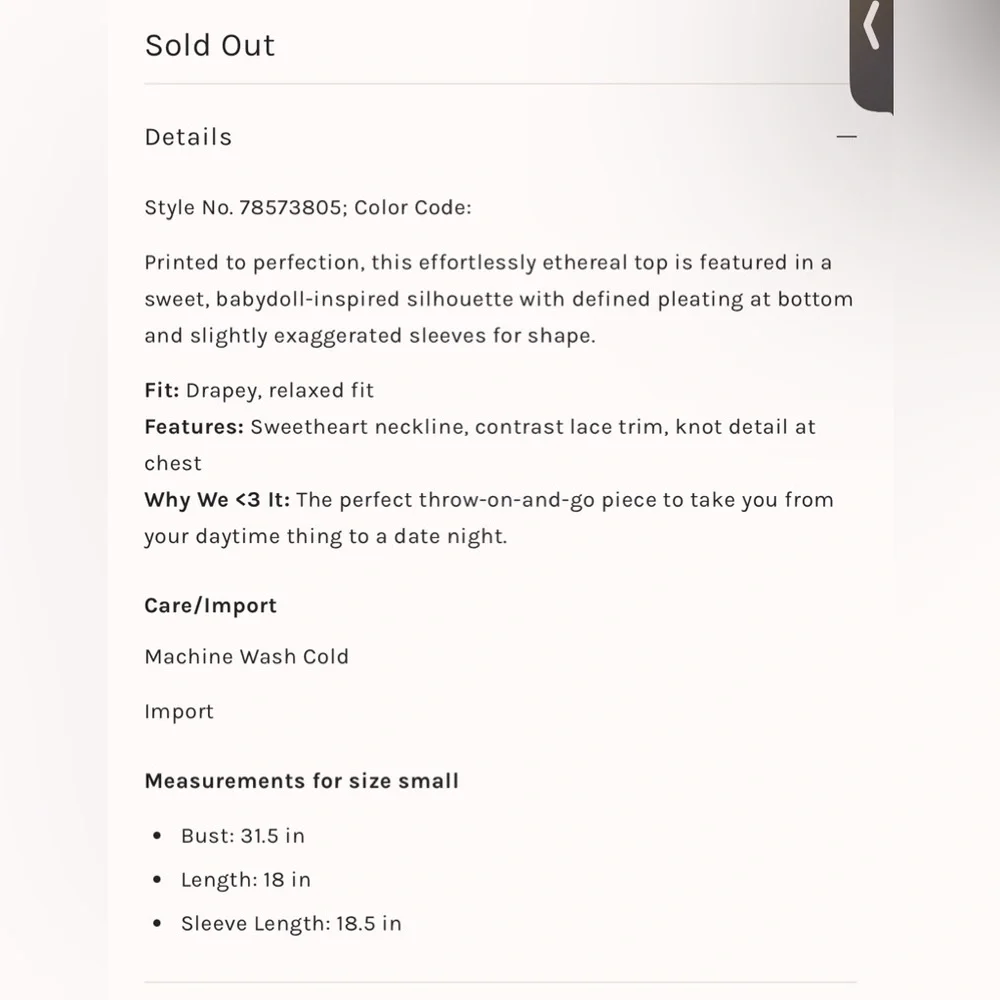Click the Import line under Care
This screenshot has width=1000, height=1000.
pyautogui.click(x=179, y=712)
